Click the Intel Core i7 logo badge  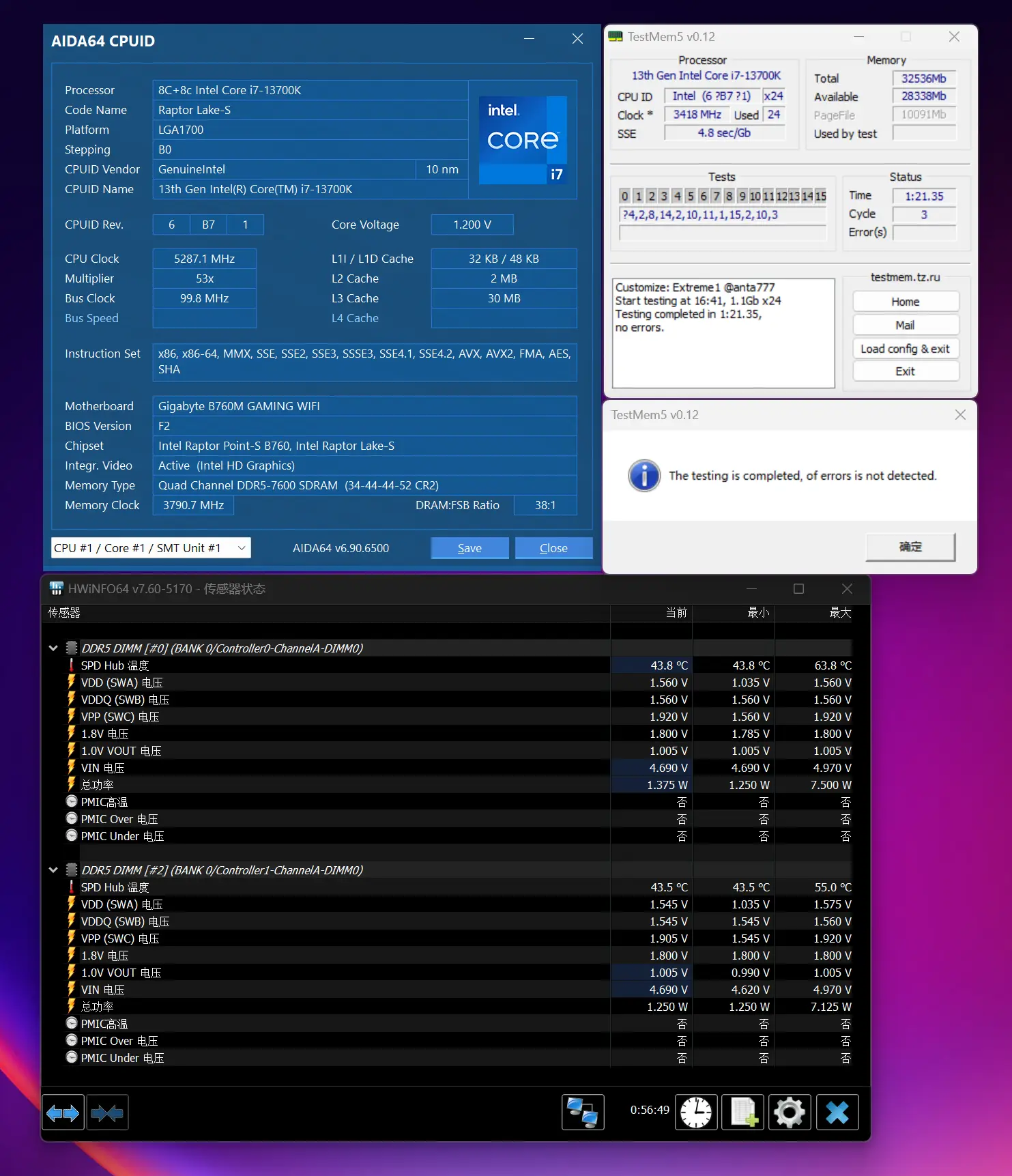(523, 140)
